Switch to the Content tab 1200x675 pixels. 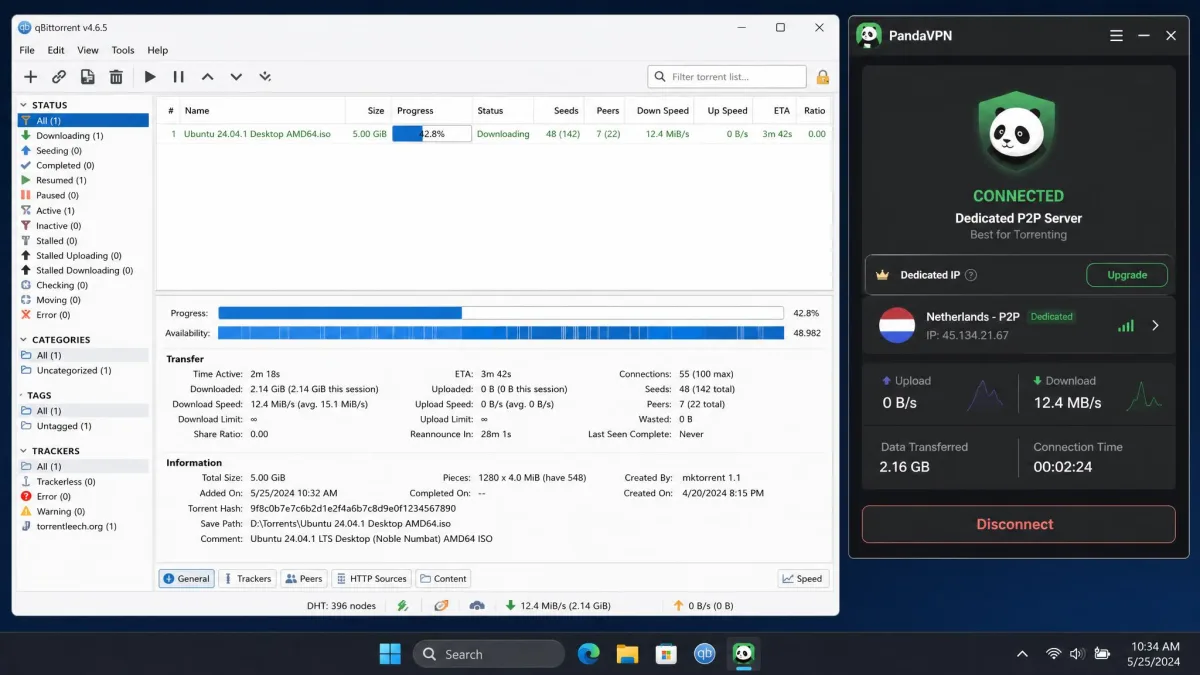[x=443, y=578]
